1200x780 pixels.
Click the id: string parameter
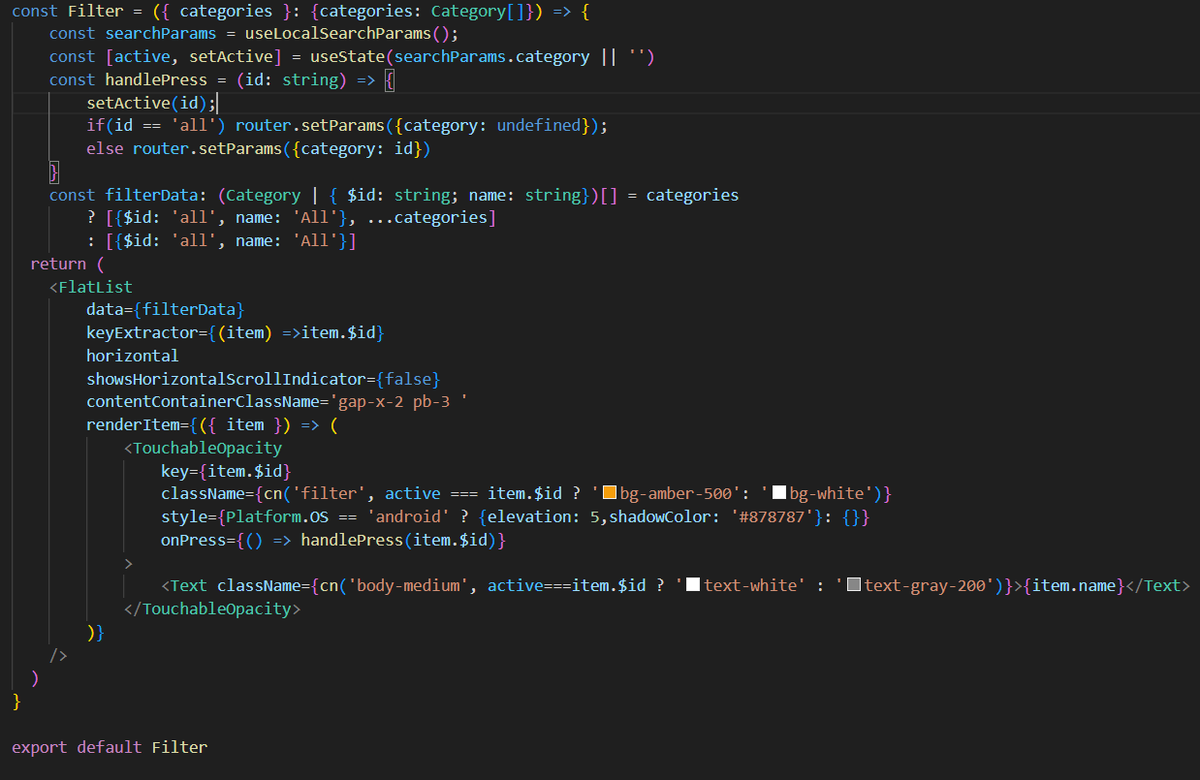tap(291, 79)
